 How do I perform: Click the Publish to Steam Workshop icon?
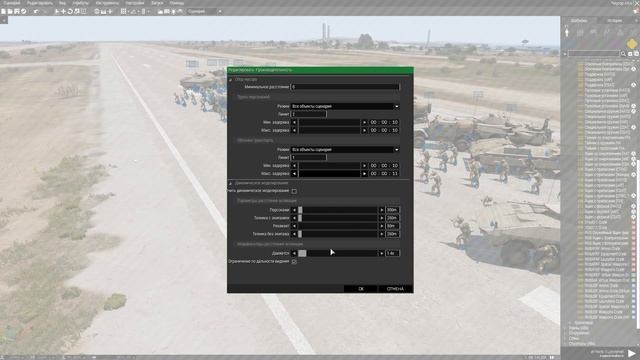[24, 11]
